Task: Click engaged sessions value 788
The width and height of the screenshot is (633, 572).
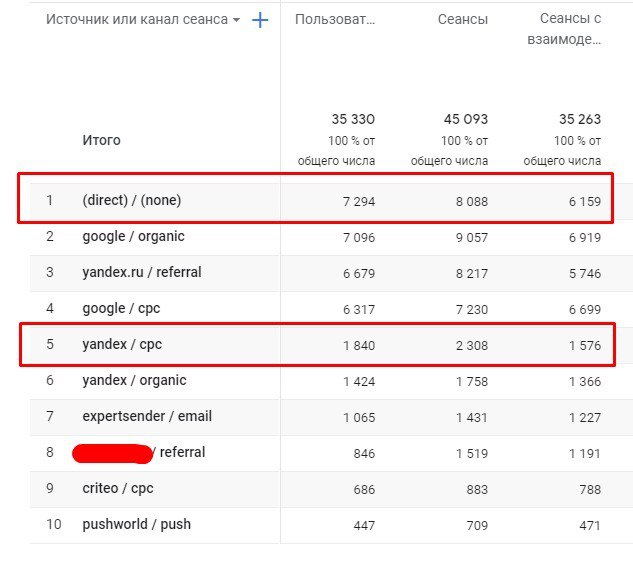Action: tap(590, 490)
